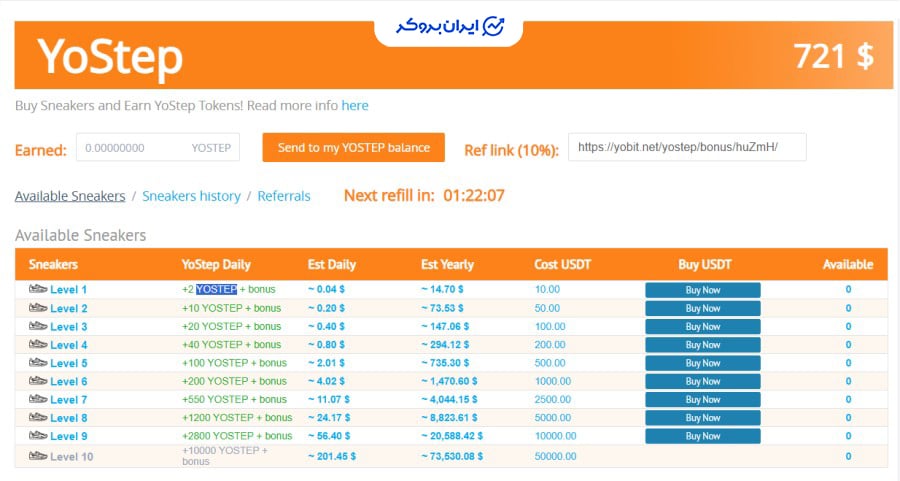
Task: Switch to Sneakers history tab
Action: (x=192, y=196)
